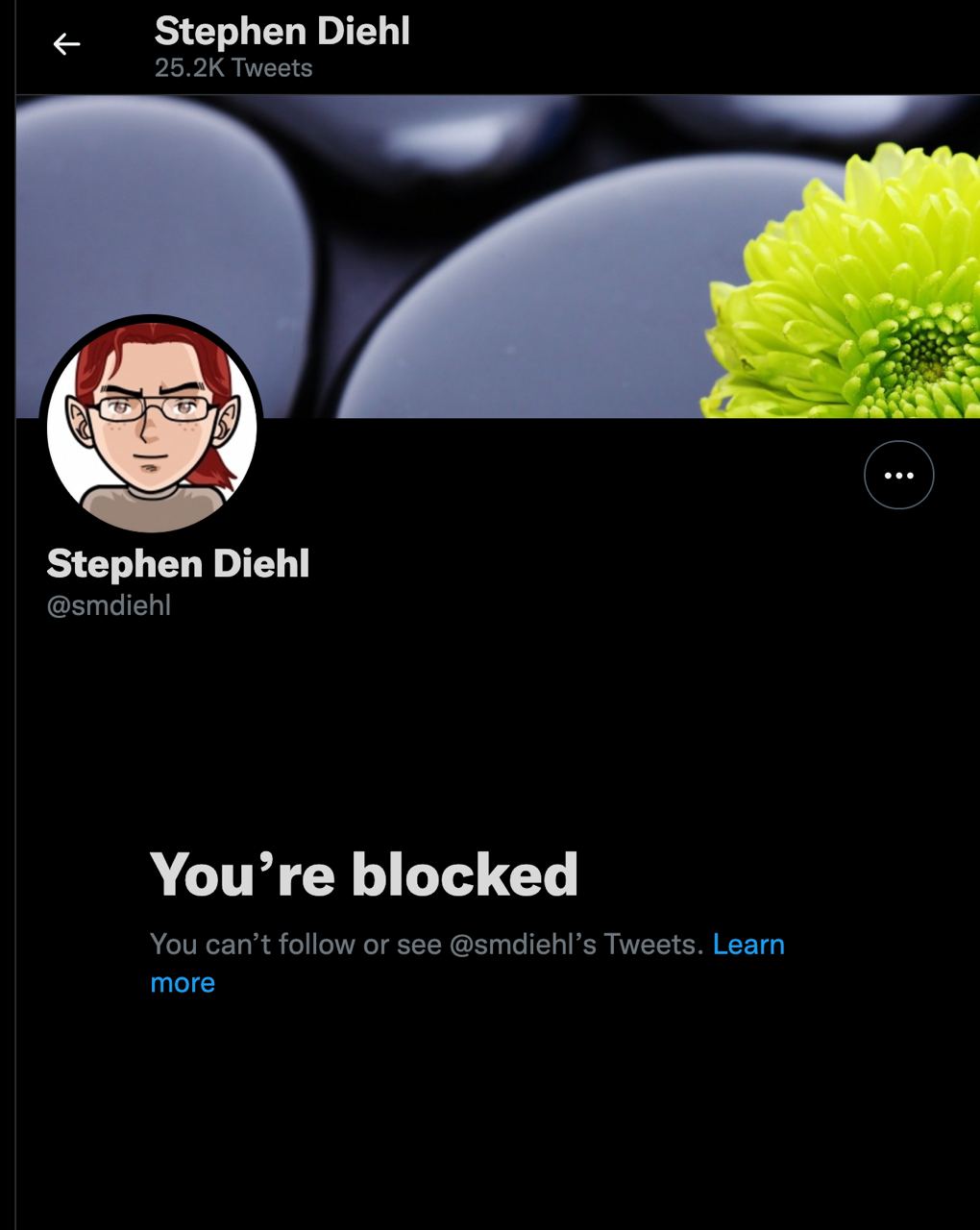Click the 'You're blocked' heading
Screen dimensions: 980x1230
coord(364,873)
